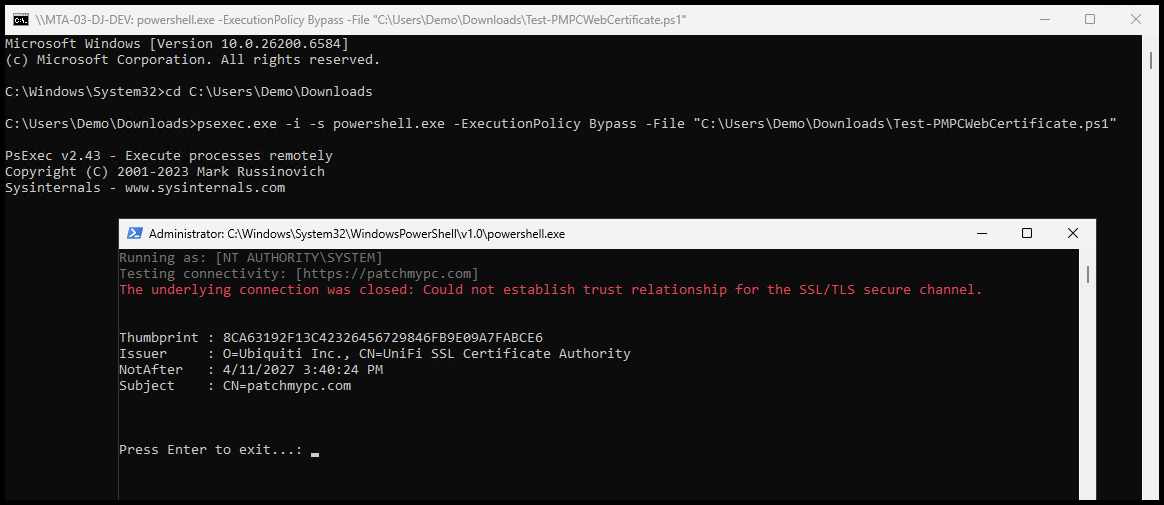
Task: Minimize the MTA-03-DJ-DEV command prompt window
Action: [1043, 20]
